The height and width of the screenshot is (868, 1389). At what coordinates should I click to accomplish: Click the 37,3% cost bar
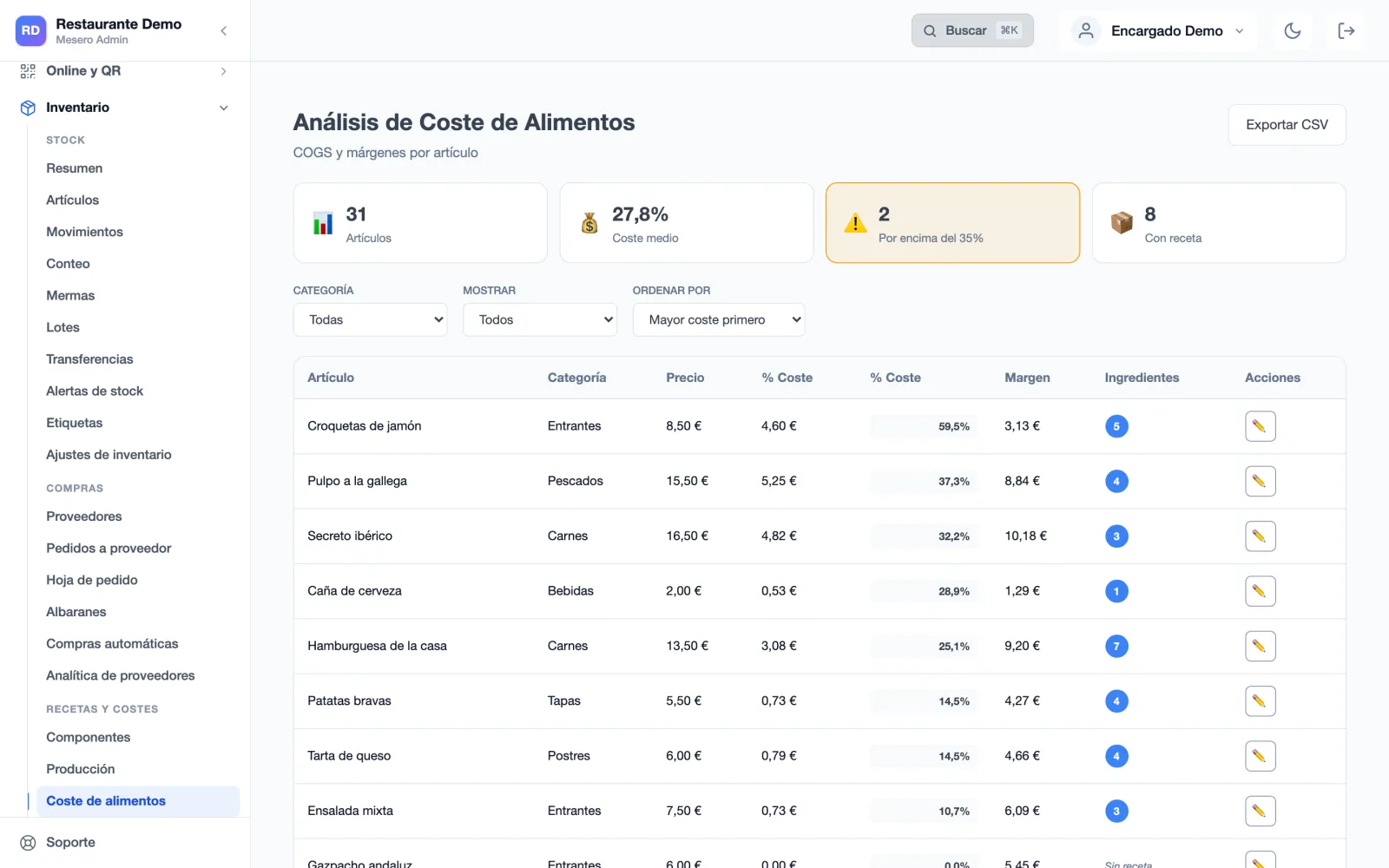924,481
